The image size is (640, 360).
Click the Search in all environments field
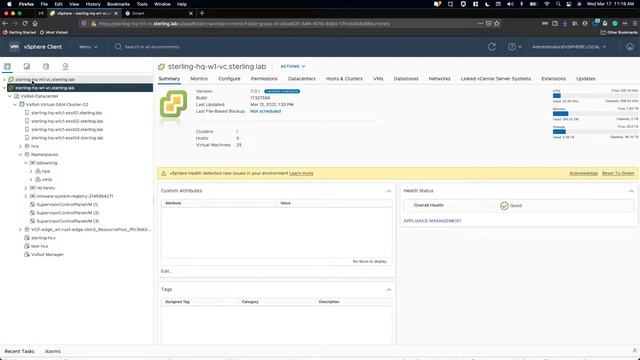[152, 47]
